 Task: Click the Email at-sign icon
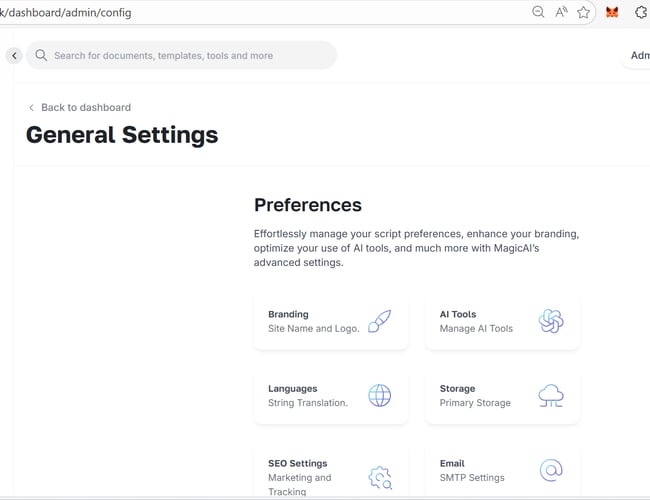click(x=551, y=470)
